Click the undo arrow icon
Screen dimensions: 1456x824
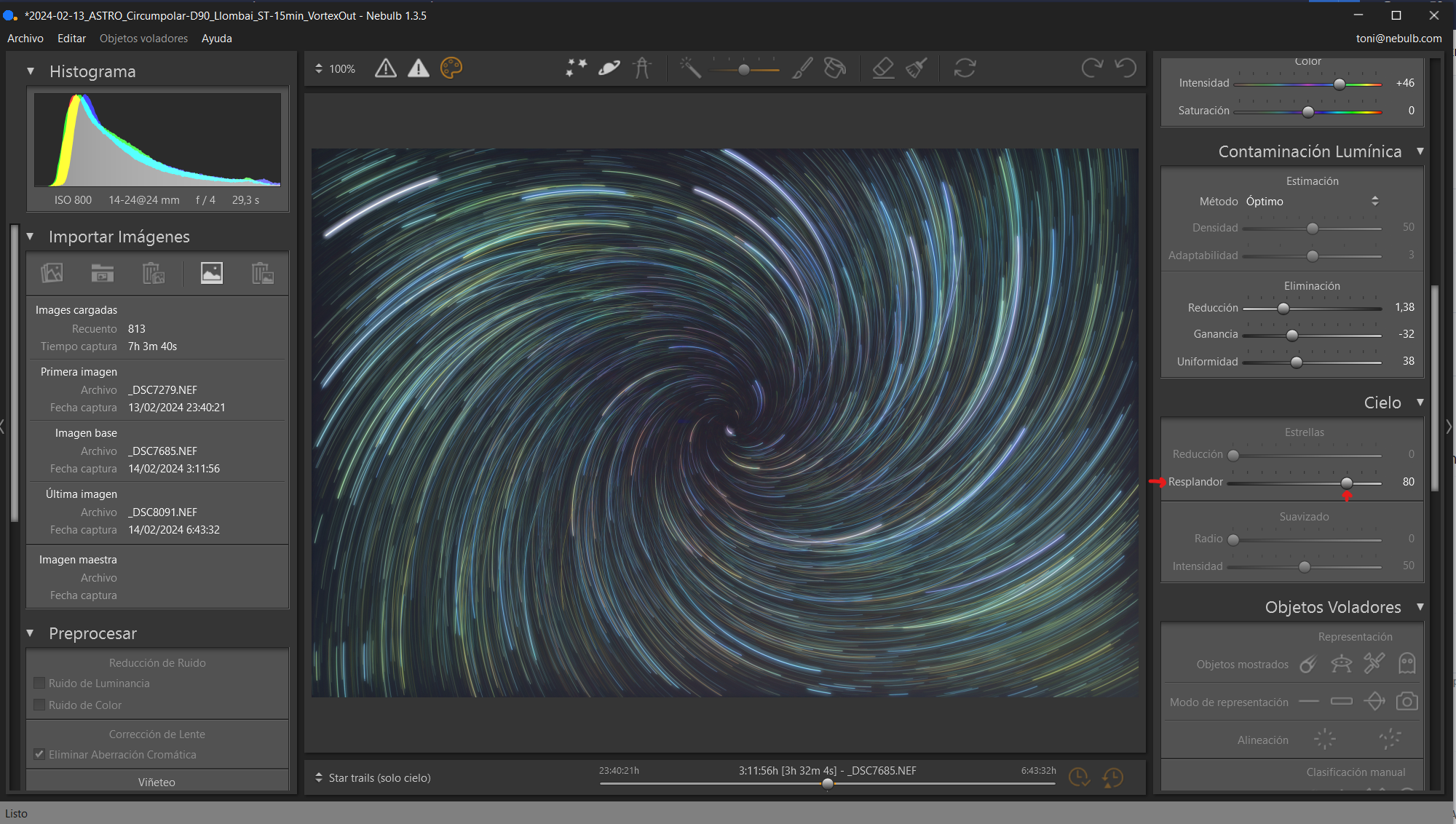[x=1125, y=68]
